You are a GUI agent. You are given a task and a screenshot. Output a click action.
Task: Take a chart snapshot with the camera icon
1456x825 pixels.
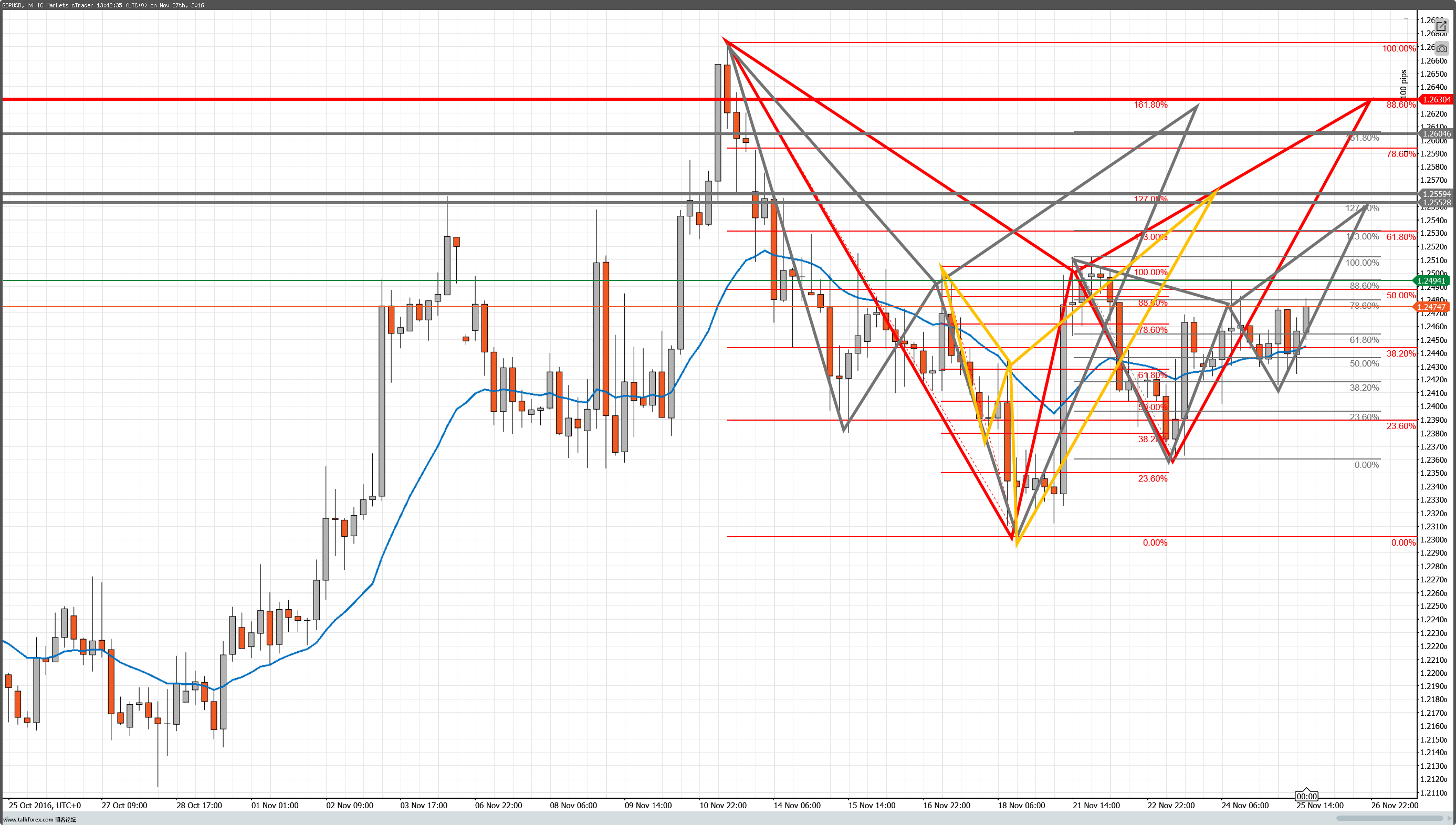[x=1441, y=48]
